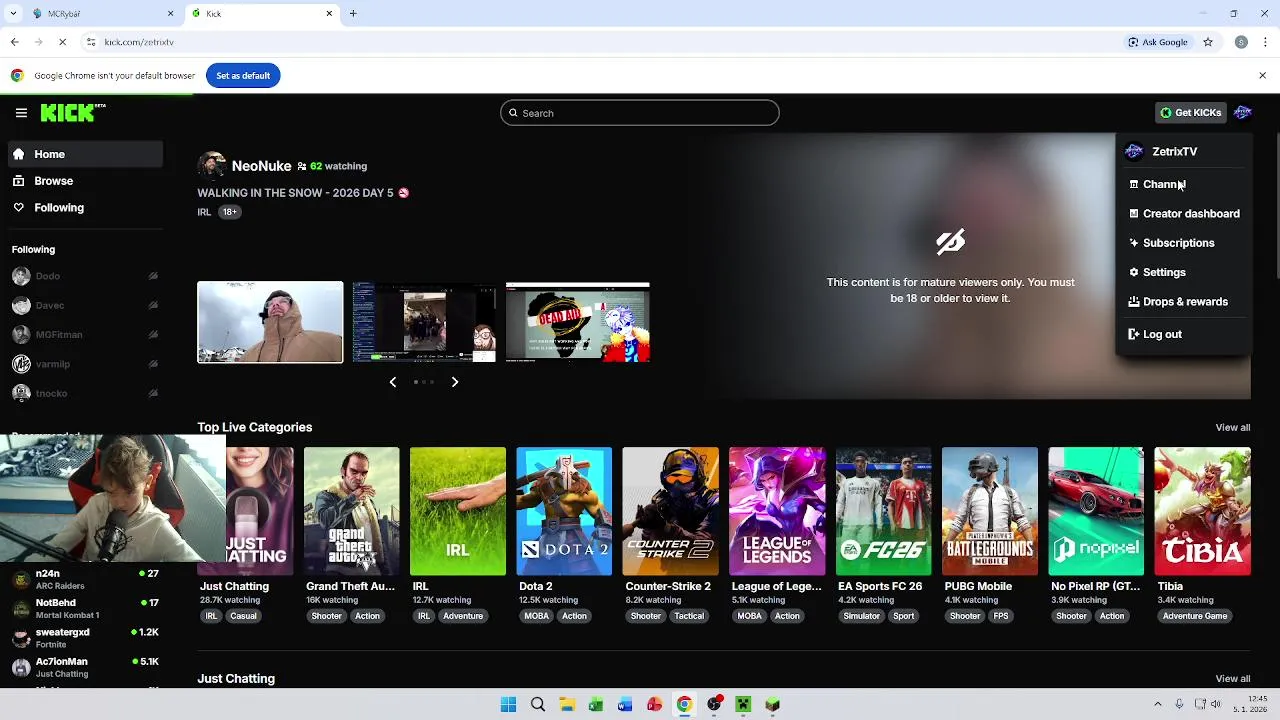Open a new browser tab
The width and height of the screenshot is (1280, 720).
click(x=353, y=14)
